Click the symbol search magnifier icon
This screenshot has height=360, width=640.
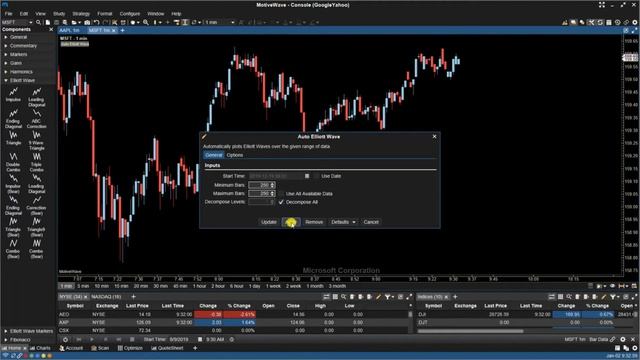(38, 22)
